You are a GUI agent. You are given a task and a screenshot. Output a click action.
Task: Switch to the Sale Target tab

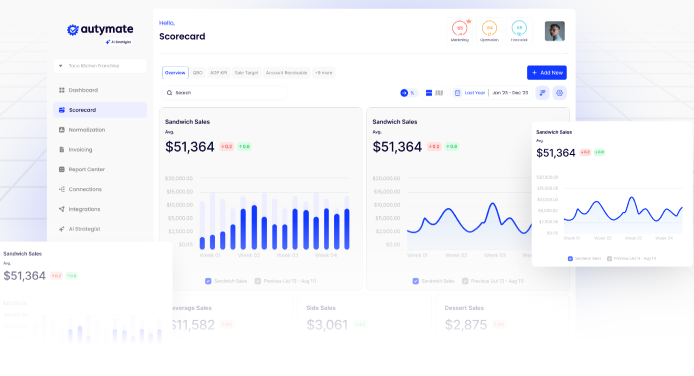pos(246,73)
